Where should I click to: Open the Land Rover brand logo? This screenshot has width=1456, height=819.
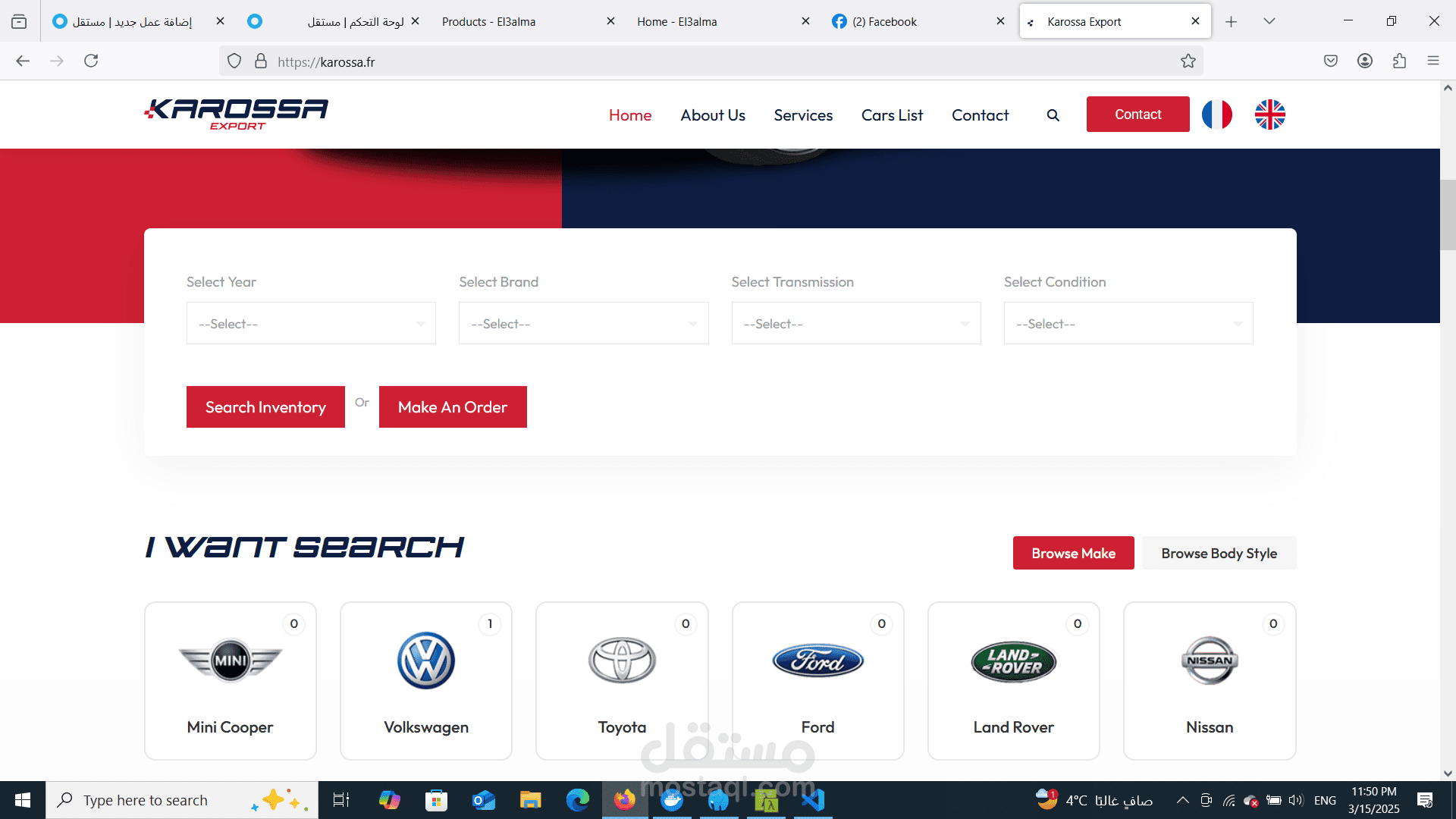tap(1013, 661)
